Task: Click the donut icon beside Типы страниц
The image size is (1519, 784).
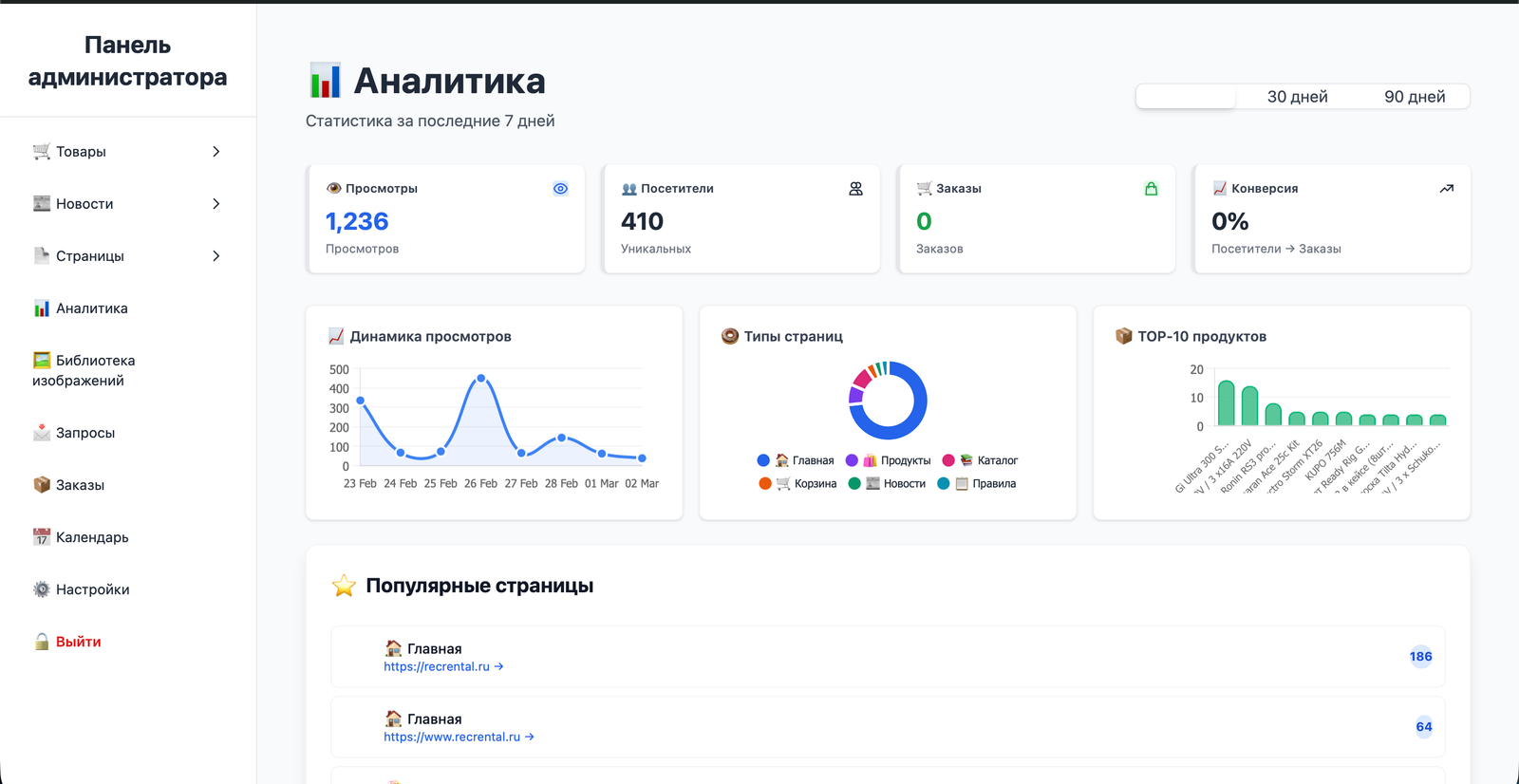Action: click(x=730, y=336)
